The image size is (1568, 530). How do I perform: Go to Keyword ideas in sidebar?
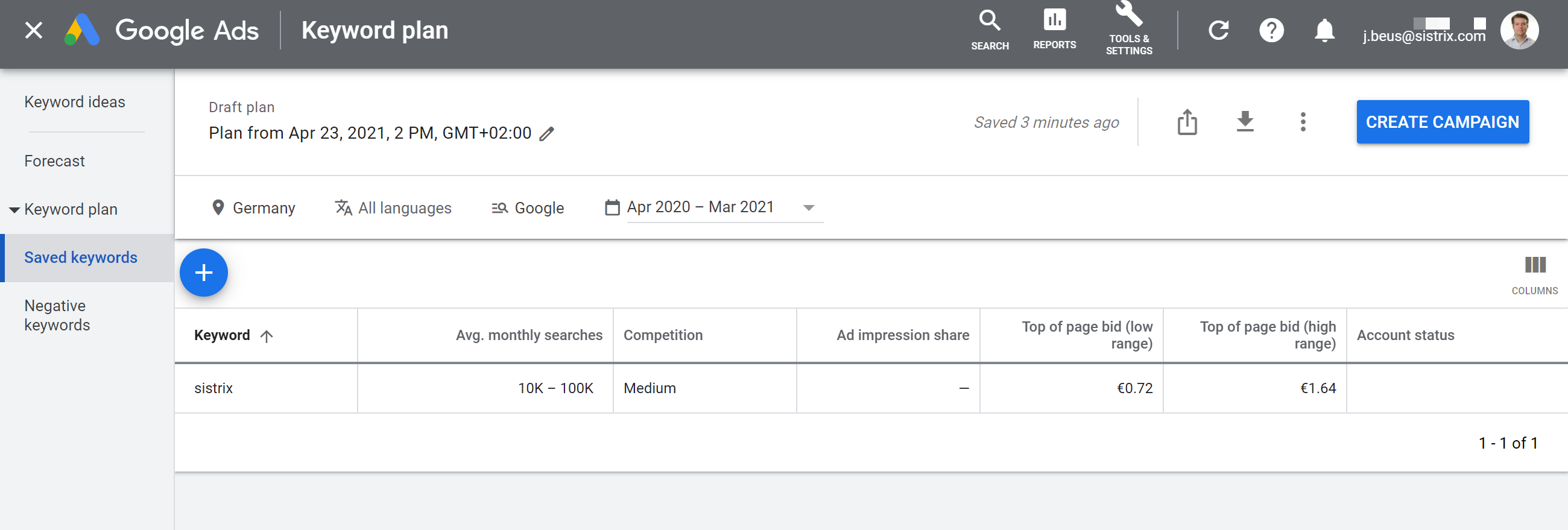(x=74, y=103)
